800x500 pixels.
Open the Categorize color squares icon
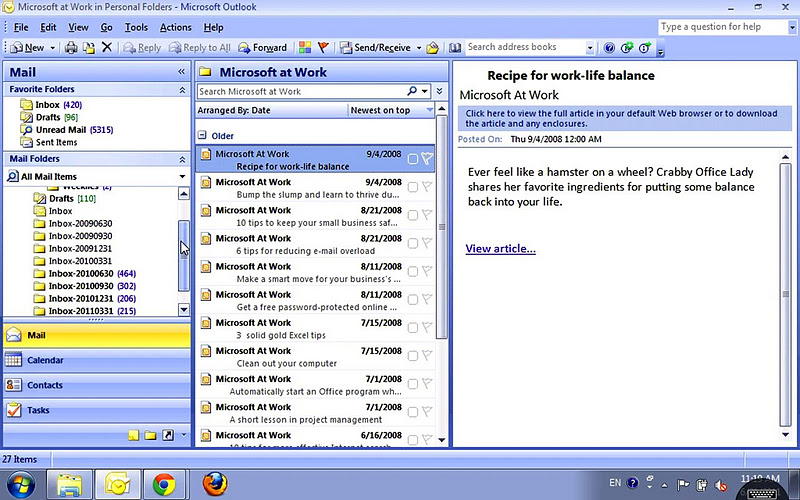(x=305, y=47)
